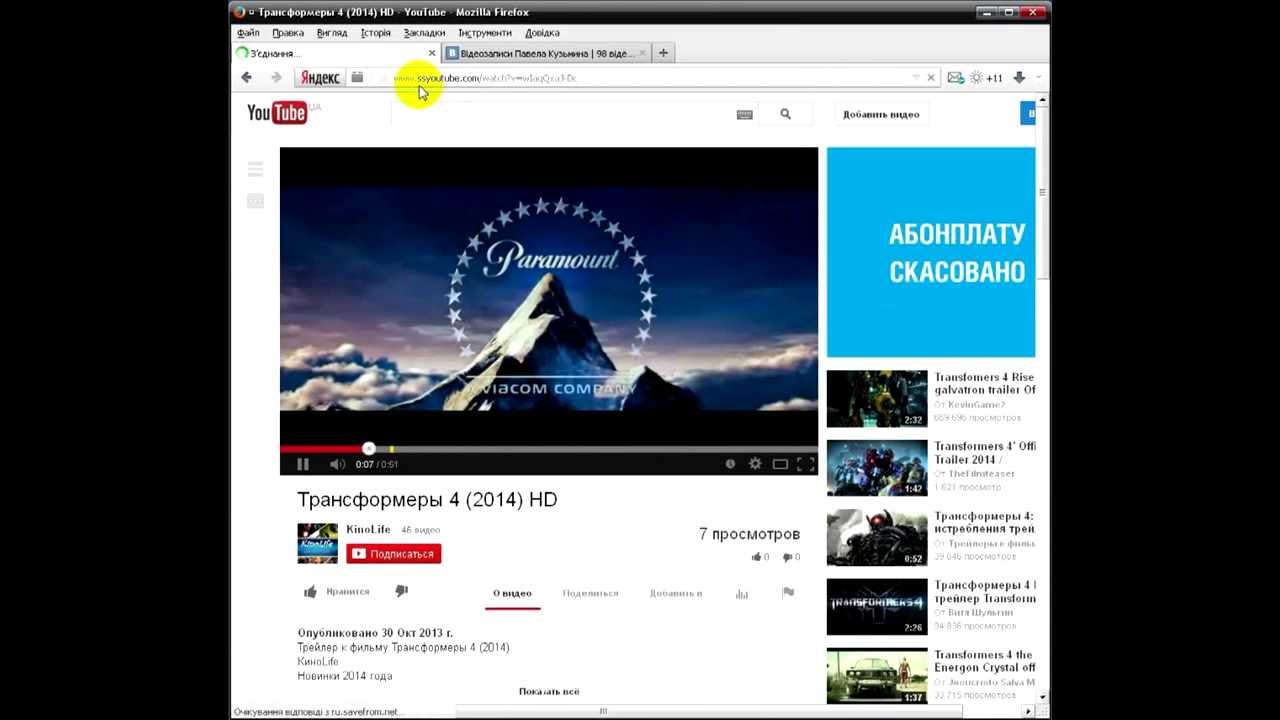The image size is (1280, 720).
Task: Click the YouTube search input field
Action: point(560,114)
